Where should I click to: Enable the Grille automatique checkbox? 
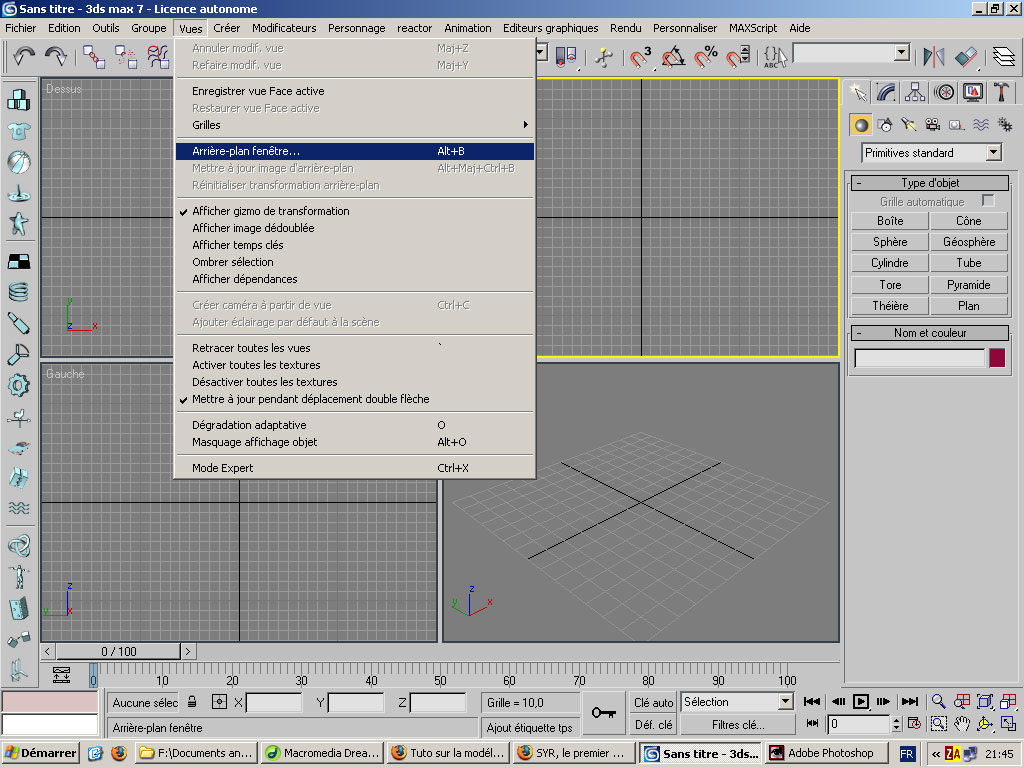pos(988,200)
